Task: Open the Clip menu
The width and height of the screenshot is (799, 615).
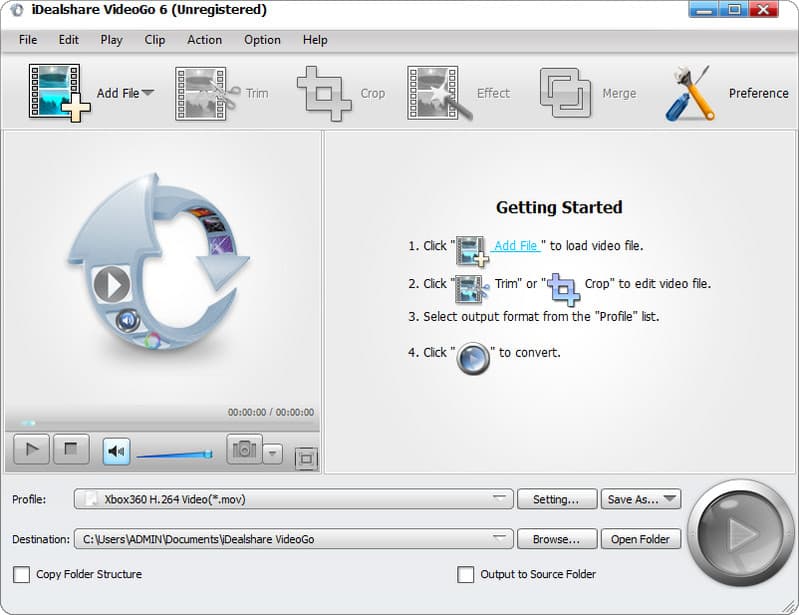Action: point(154,40)
